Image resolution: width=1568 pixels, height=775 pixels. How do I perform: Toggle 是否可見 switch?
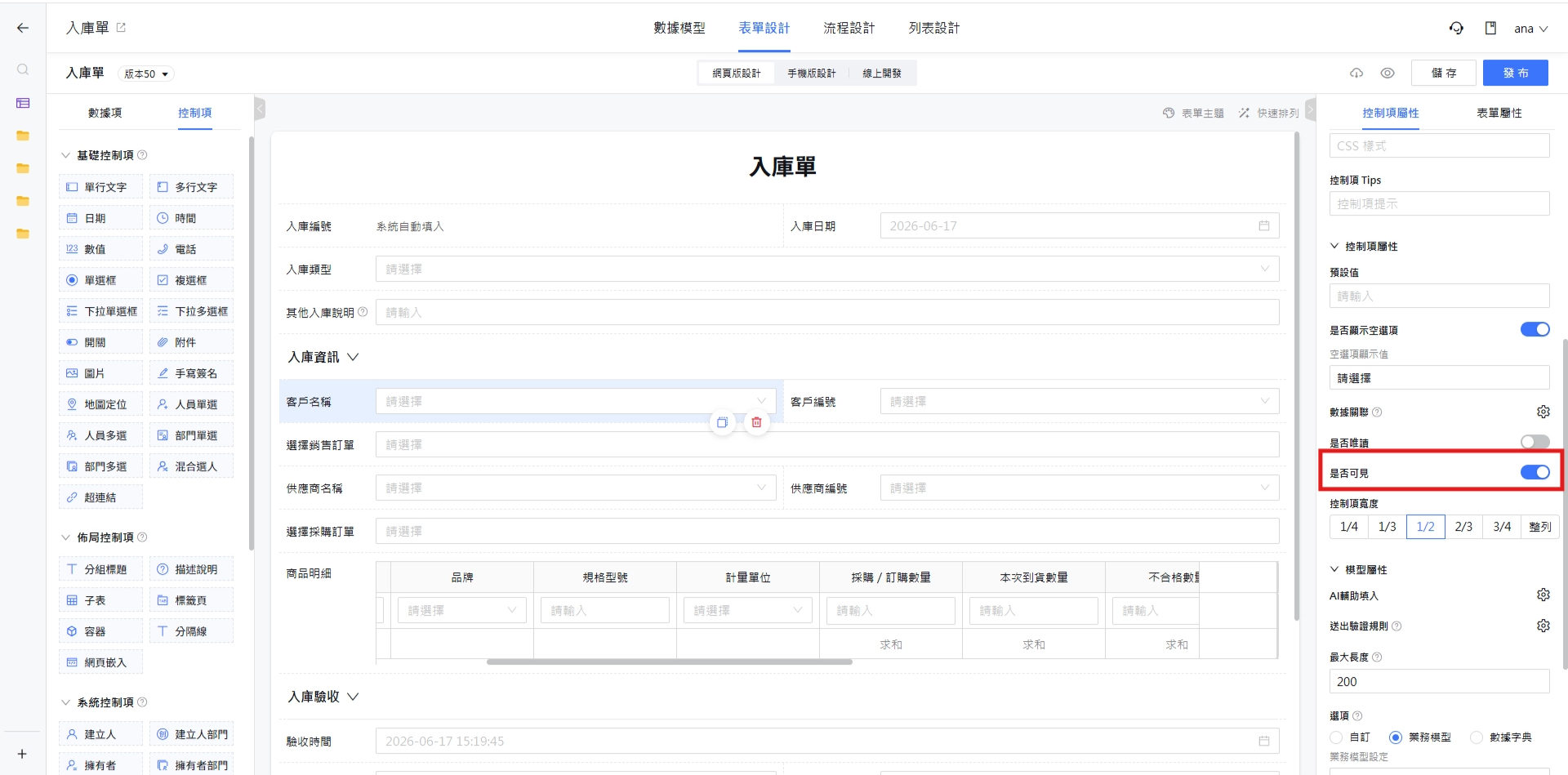coord(1535,472)
